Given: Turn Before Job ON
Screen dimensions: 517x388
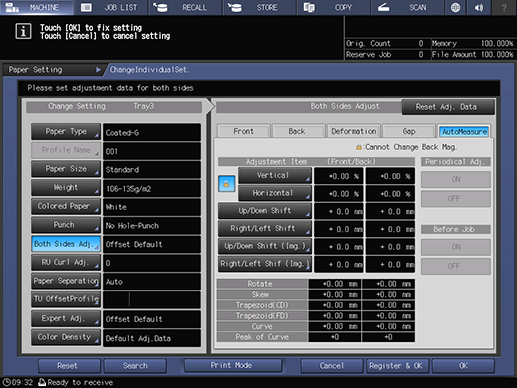Looking at the screenshot, I should point(456,247).
